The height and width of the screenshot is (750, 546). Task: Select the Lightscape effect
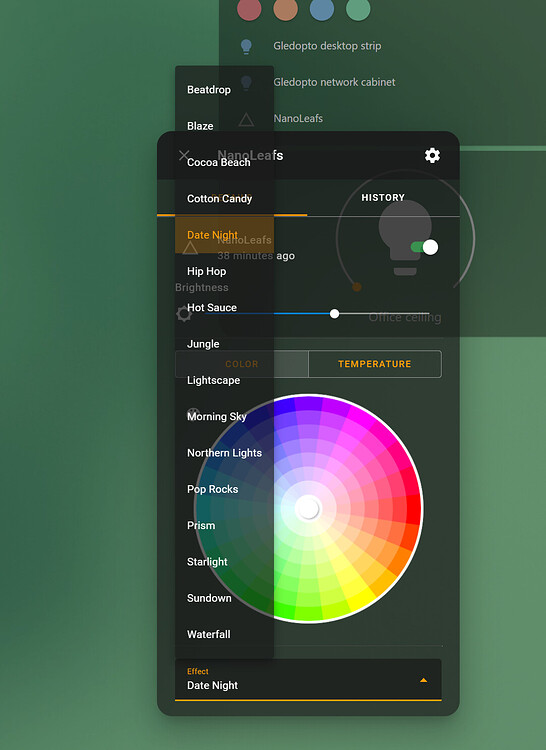(x=224, y=380)
